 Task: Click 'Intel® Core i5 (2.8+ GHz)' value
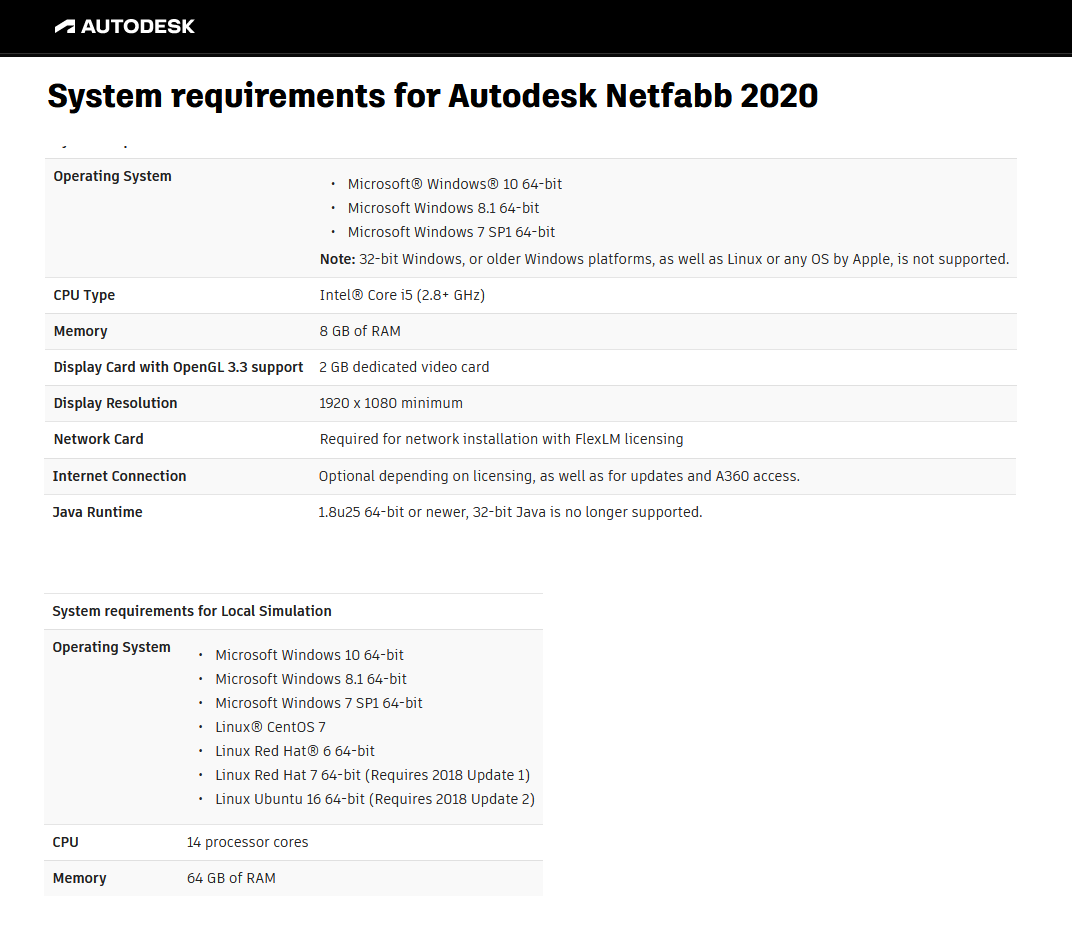[402, 295]
